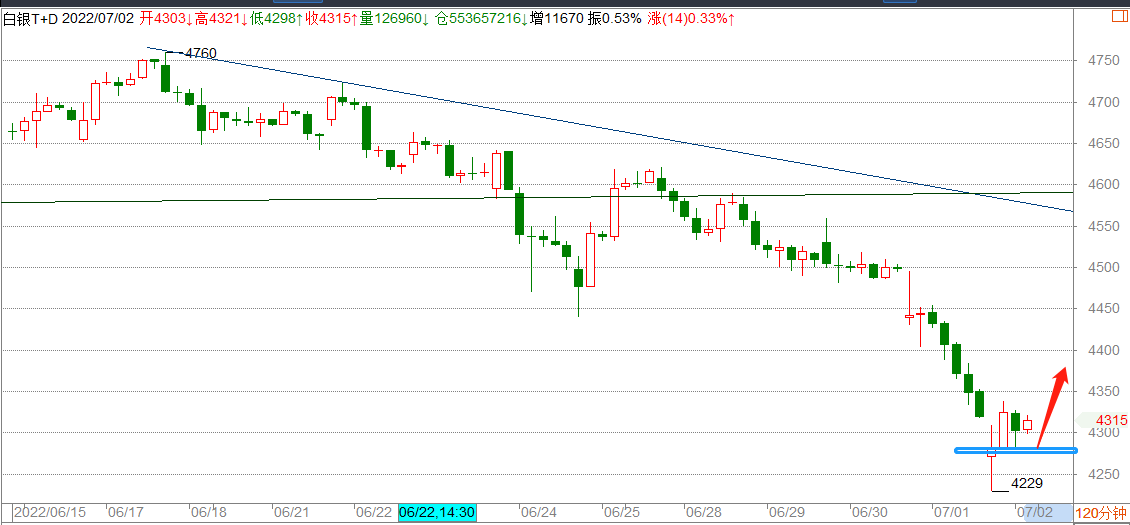Toggle the orange side panel layout icon

[x=1121, y=17]
